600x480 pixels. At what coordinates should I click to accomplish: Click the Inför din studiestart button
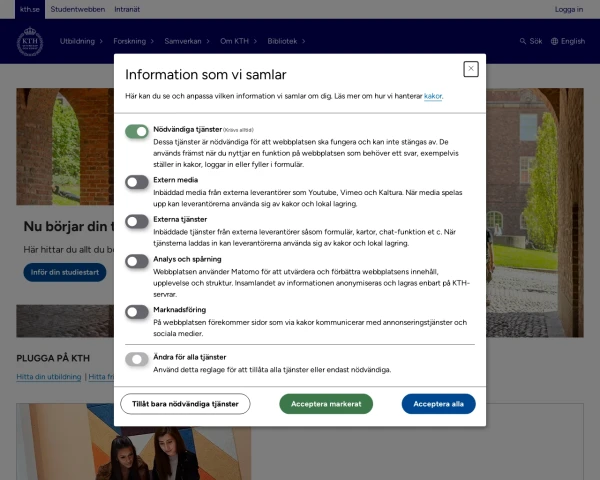click(x=65, y=272)
